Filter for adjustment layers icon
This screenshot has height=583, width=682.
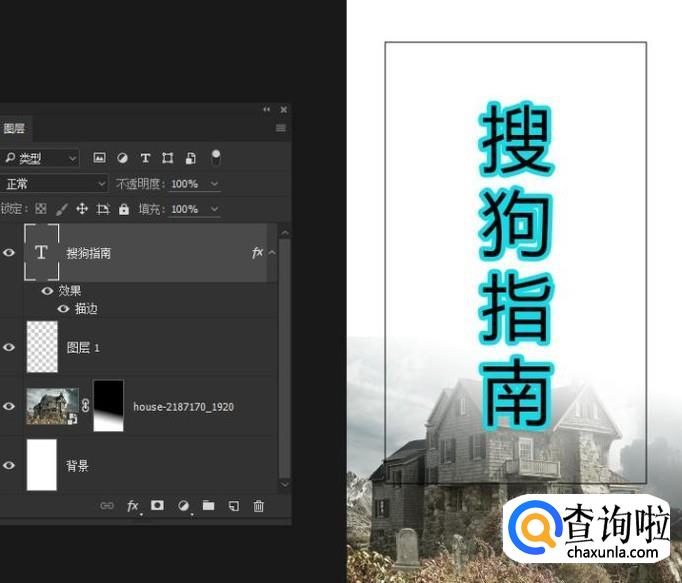(123, 158)
